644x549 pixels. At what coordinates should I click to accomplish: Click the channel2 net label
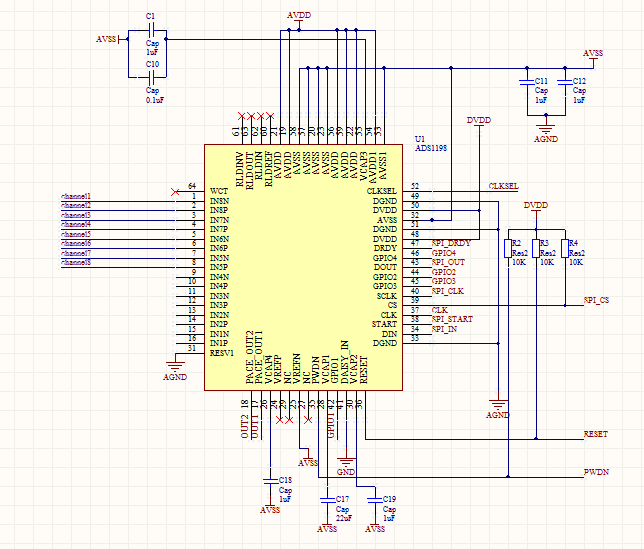point(76,205)
